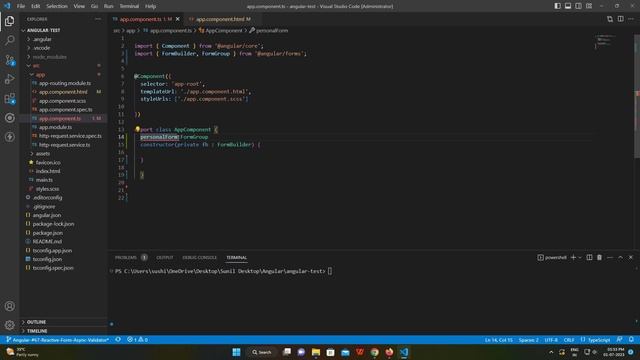640x360 pixels.
Task: Click the errors and warnings status indicator
Action: click(138, 340)
